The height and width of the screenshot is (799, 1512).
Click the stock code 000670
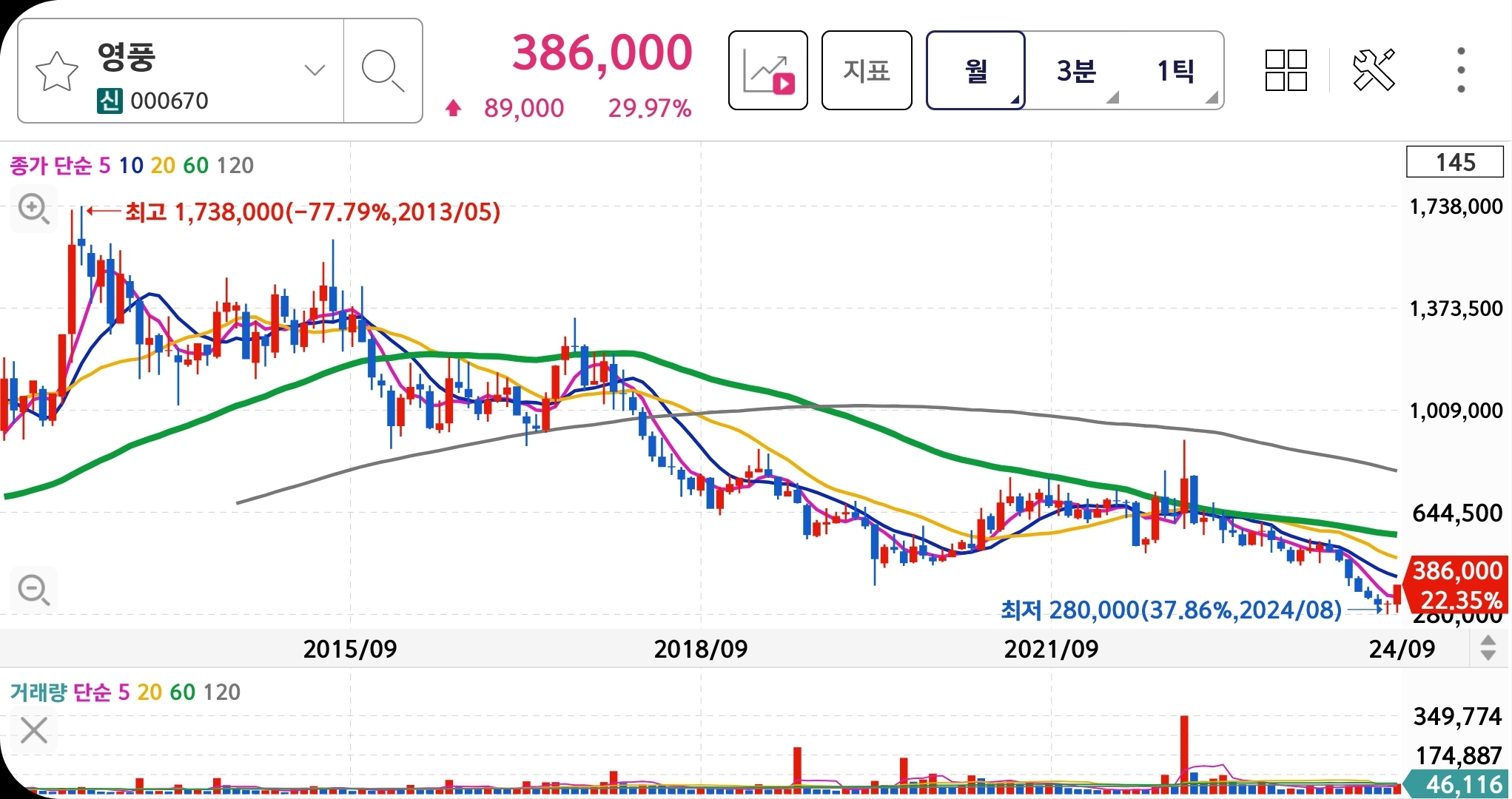point(169,101)
